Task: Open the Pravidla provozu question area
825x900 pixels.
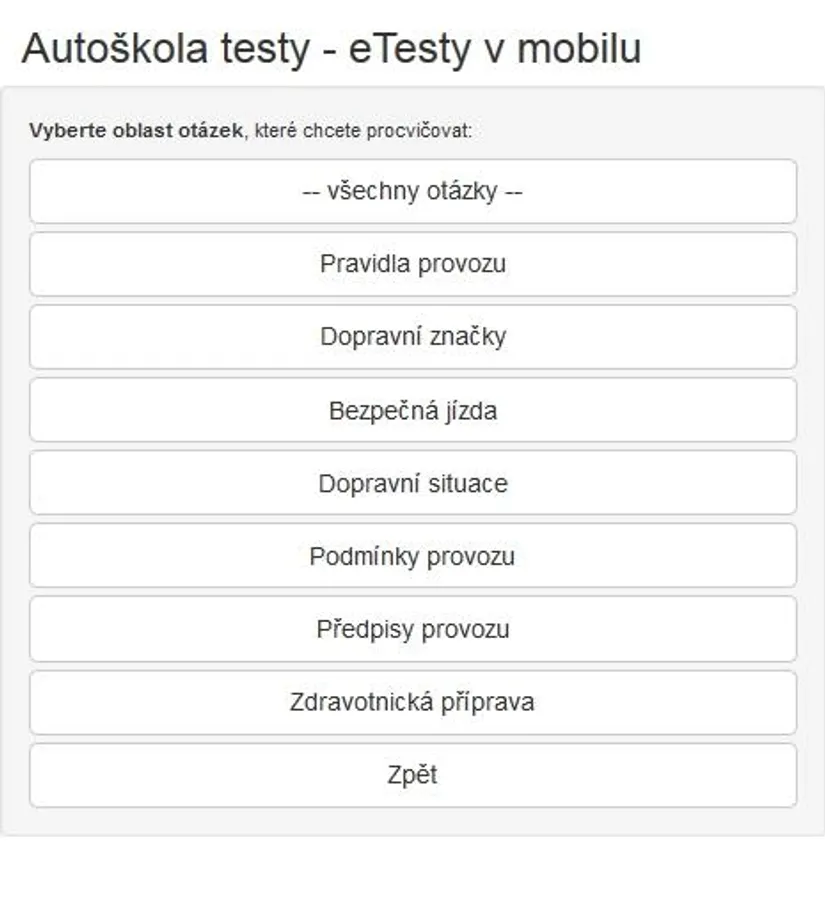Action: coord(413,264)
